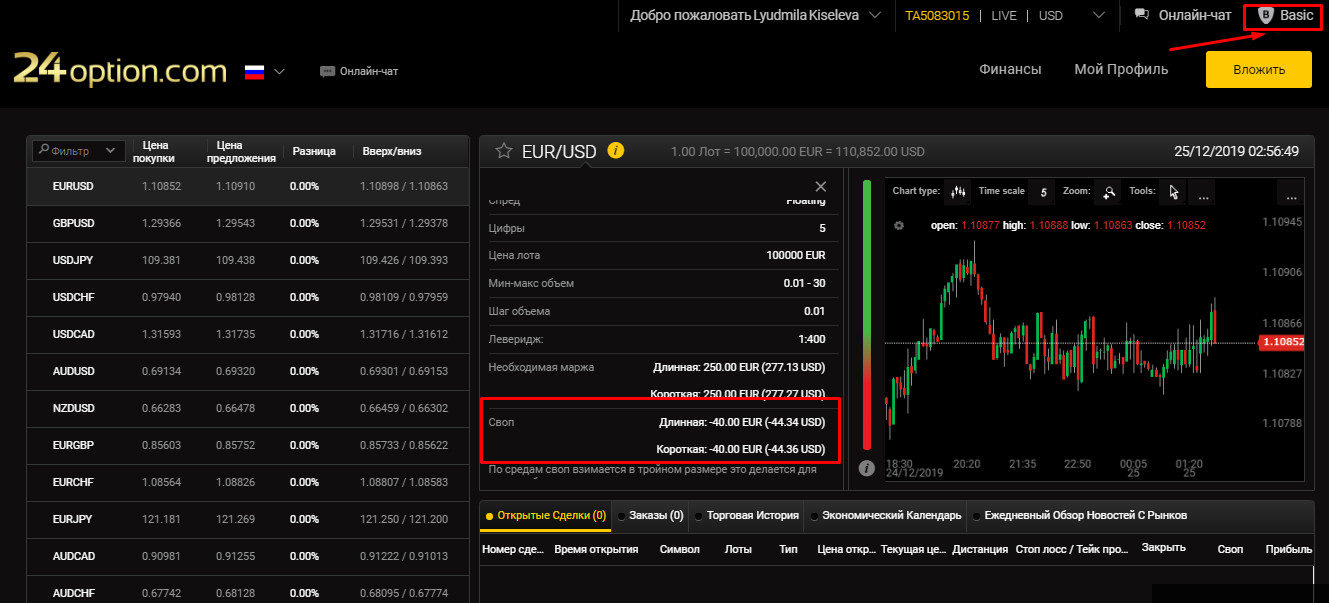Open the Basic account level badge
The height and width of the screenshot is (603, 1329).
tap(1286, 15)
